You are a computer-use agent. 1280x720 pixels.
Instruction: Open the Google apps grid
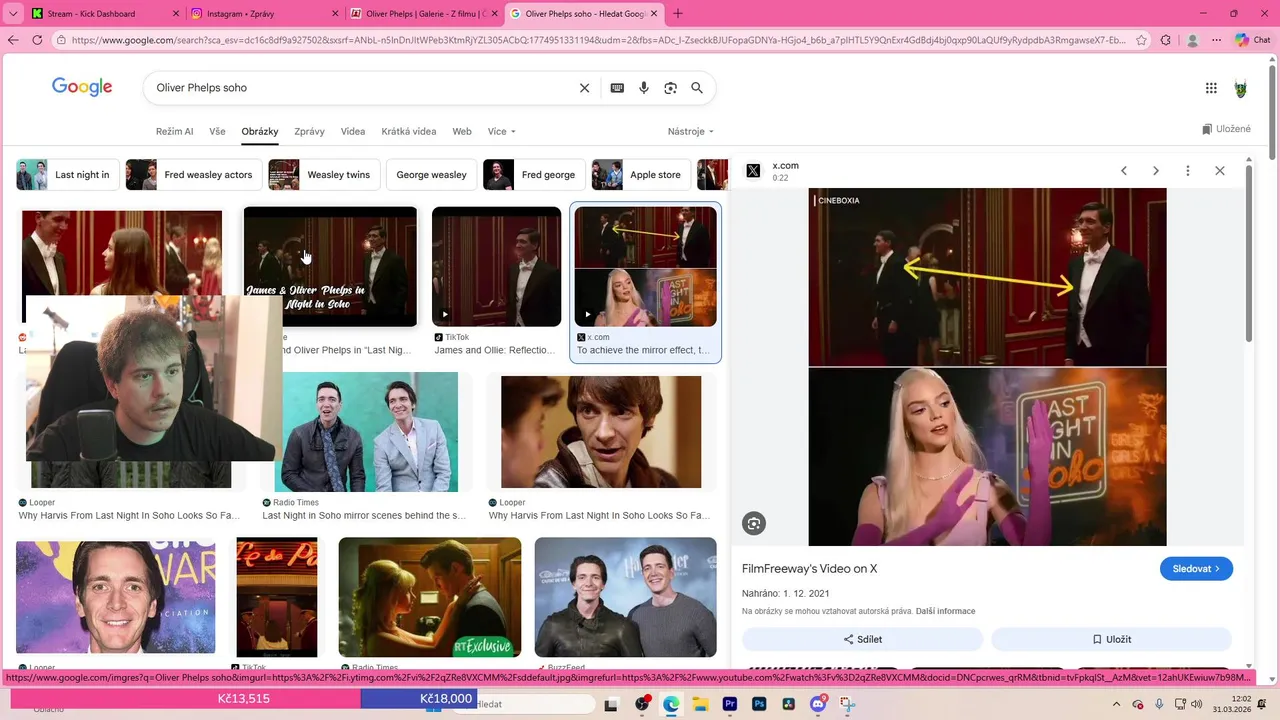coord(1211,88)
